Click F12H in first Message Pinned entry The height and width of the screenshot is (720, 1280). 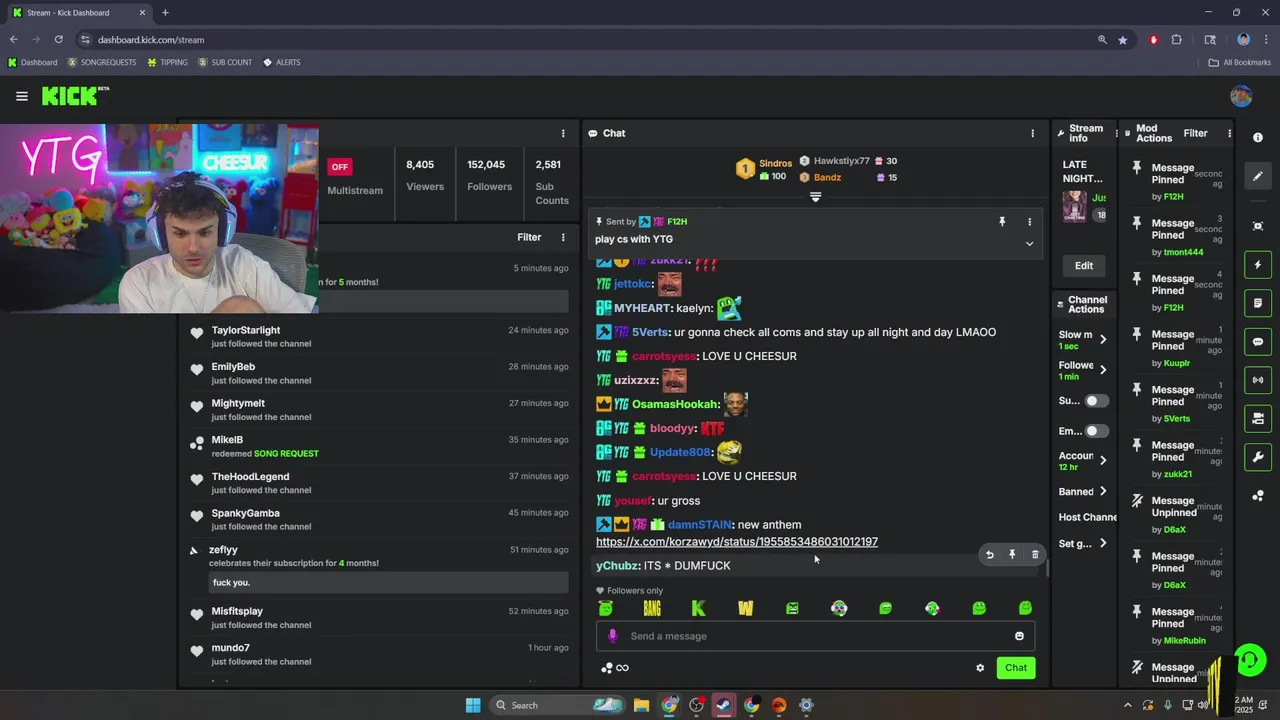tap(1174, 197)
